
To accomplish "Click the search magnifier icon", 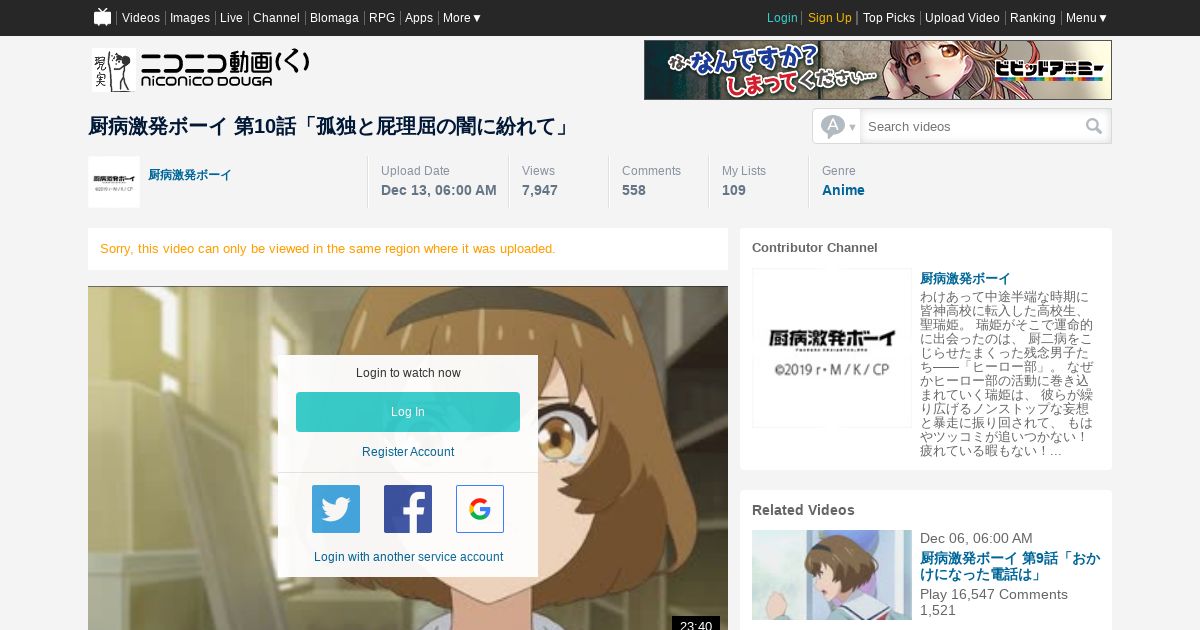I will tap(1094, 126).
